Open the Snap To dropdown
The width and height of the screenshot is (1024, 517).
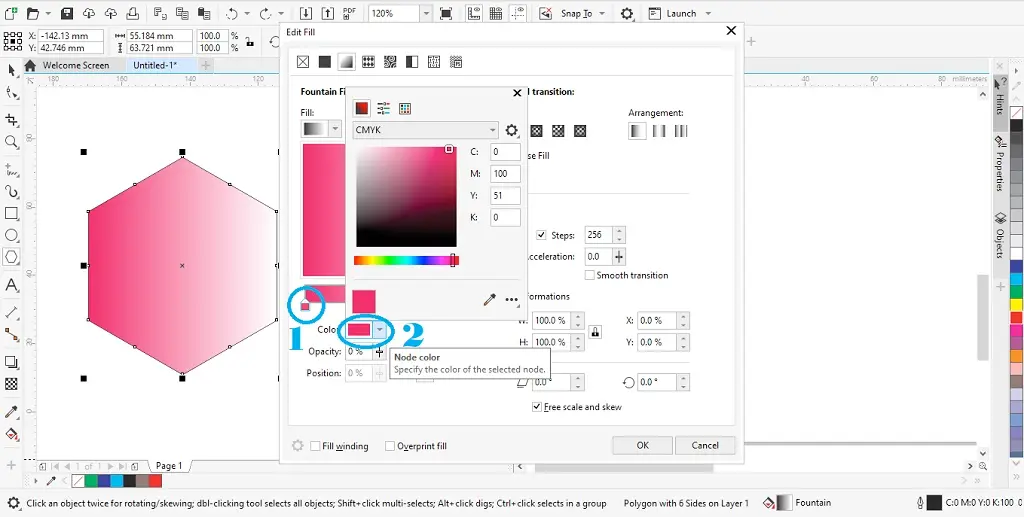tap(601, 13)
